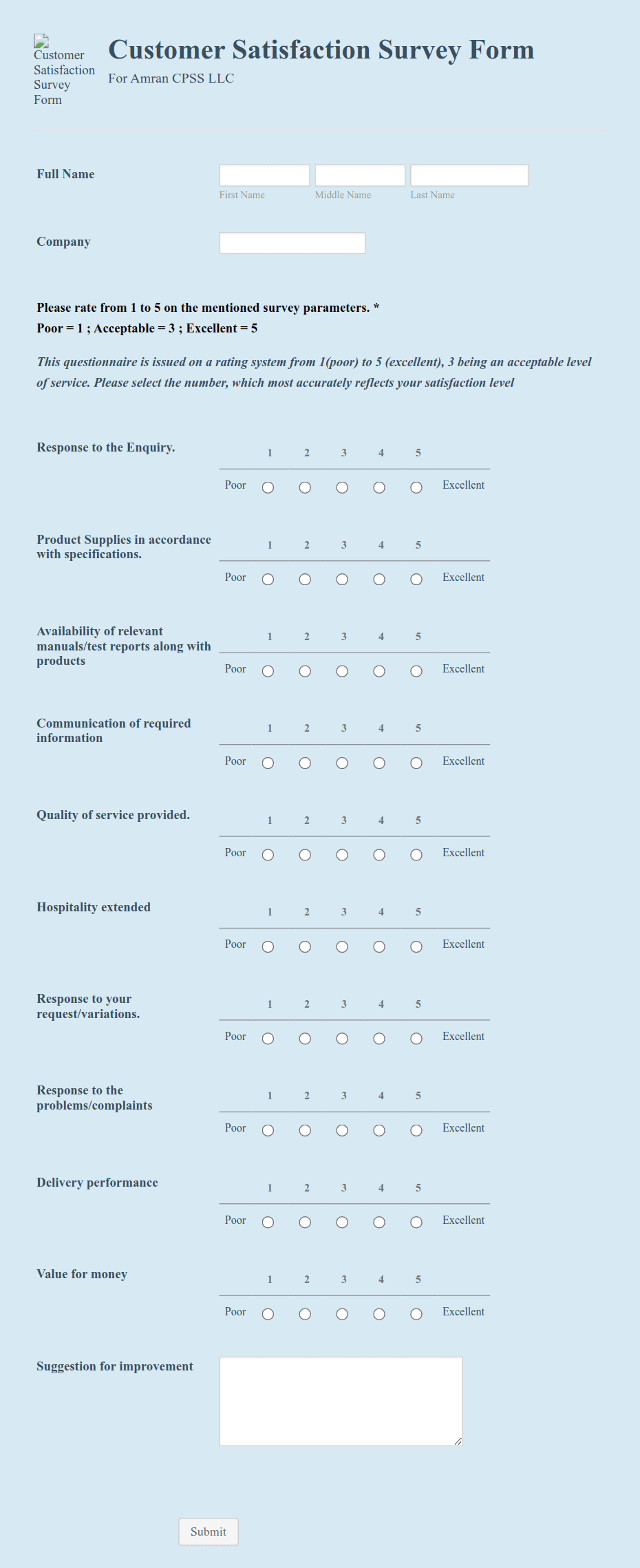Click the broken form logo image

(43, 41)
